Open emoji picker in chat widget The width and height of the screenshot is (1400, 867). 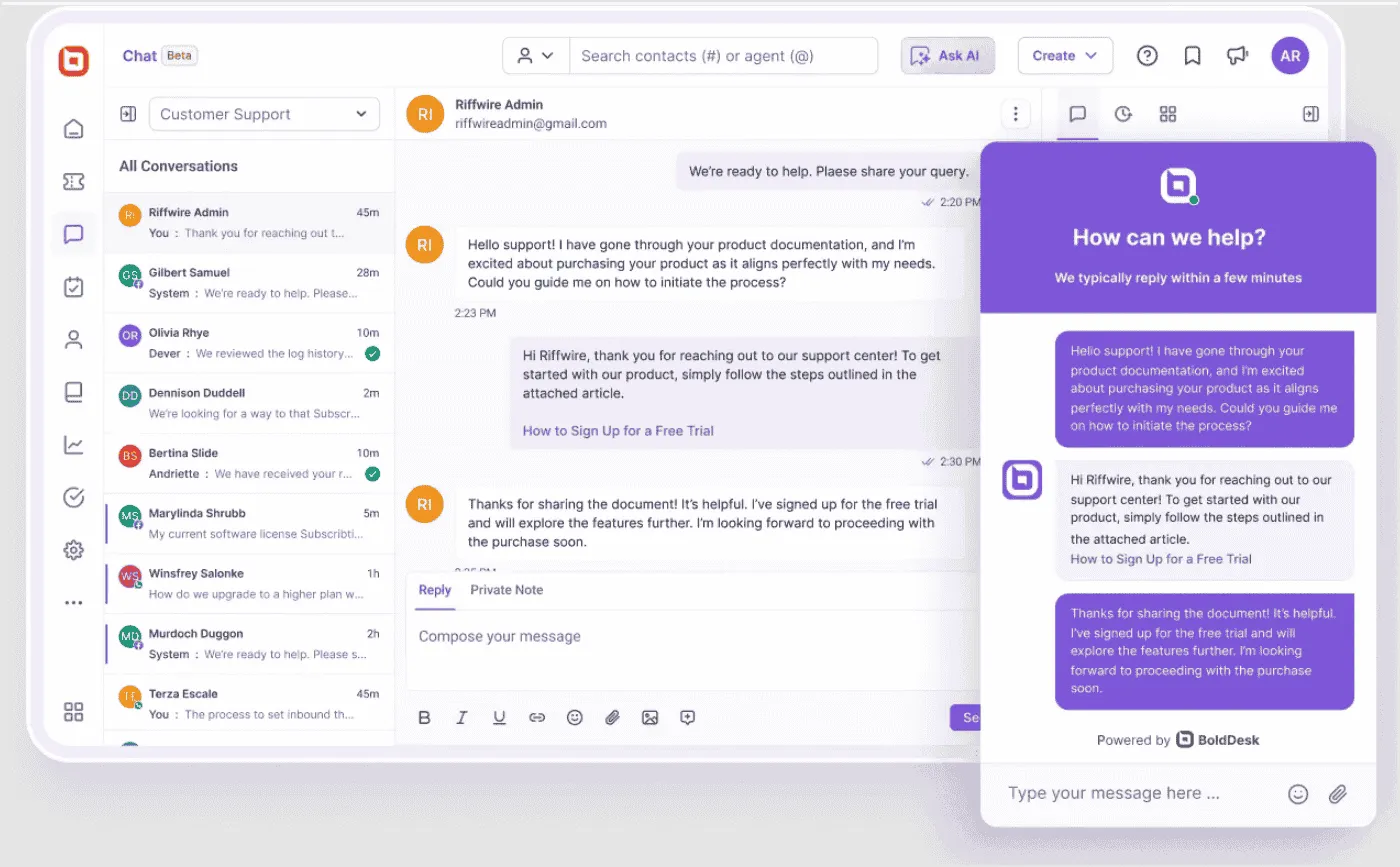1298,794
